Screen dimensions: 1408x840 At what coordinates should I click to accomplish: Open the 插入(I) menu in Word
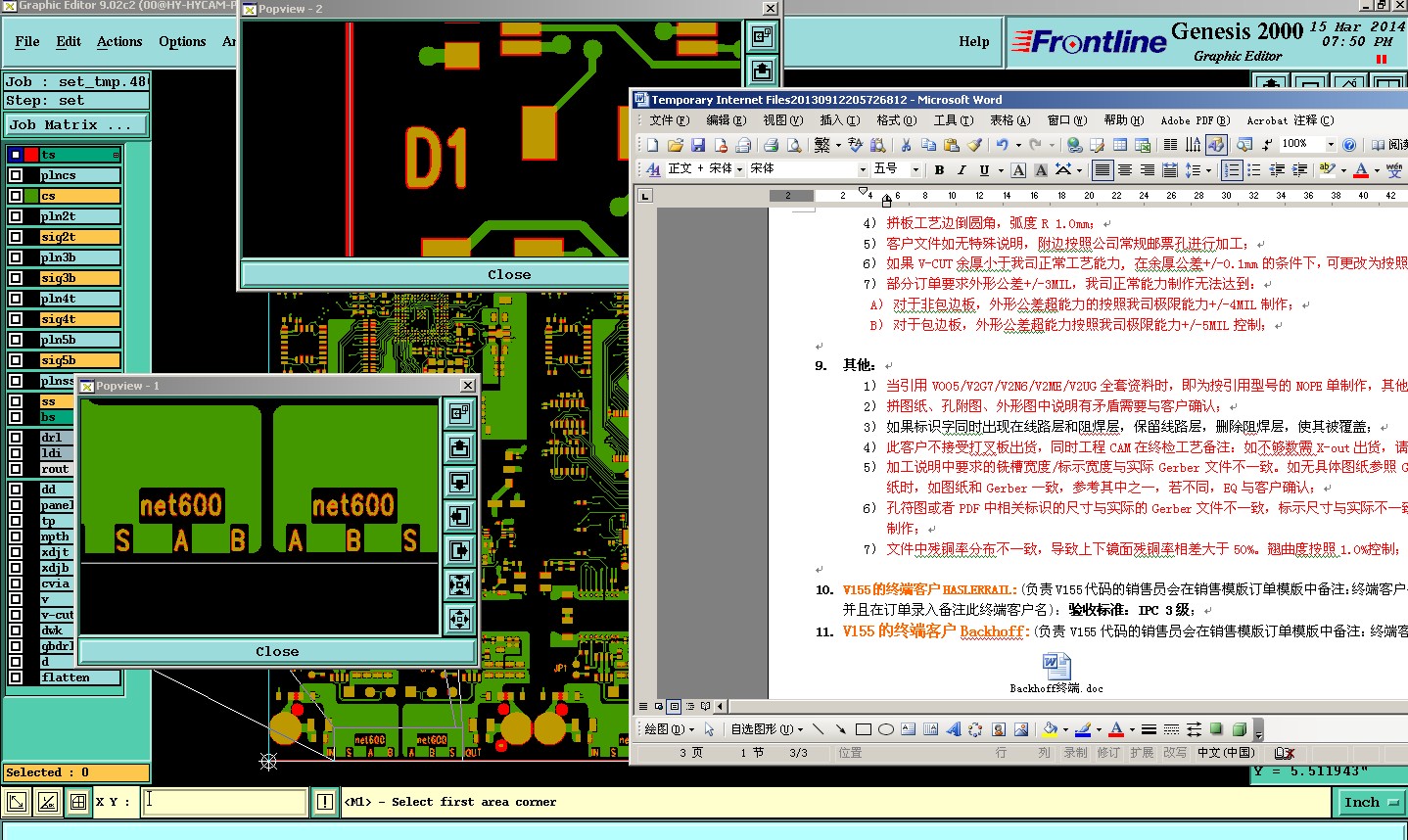(839, 120)
